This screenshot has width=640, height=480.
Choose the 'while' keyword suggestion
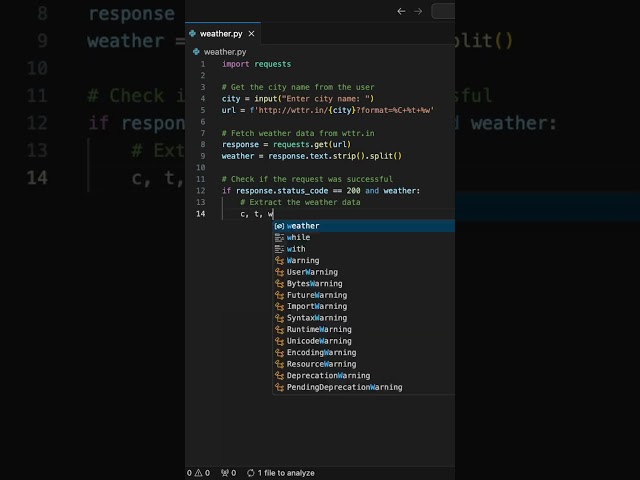(364, 237)
